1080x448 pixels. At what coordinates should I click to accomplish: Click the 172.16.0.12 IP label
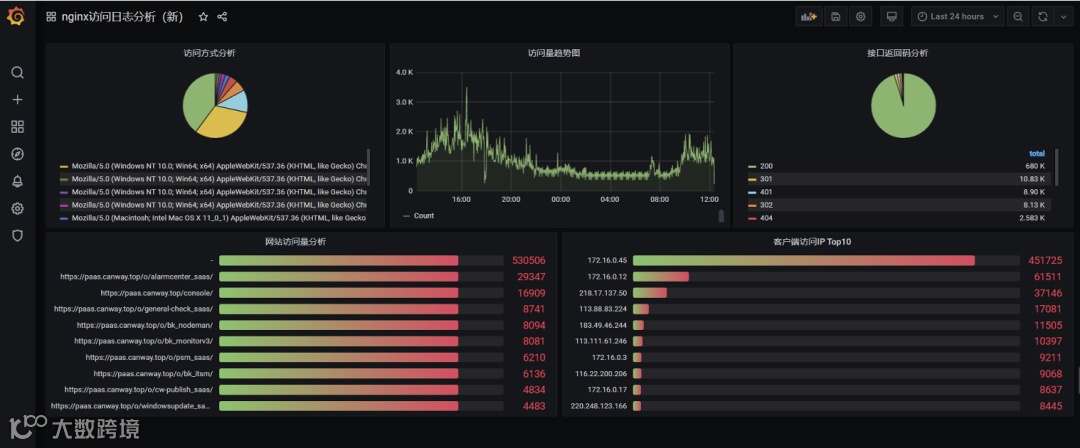coord(607,276)
